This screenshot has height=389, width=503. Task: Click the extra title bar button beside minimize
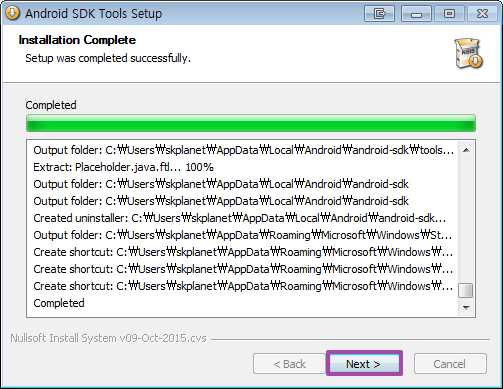(x=379, y=14)
